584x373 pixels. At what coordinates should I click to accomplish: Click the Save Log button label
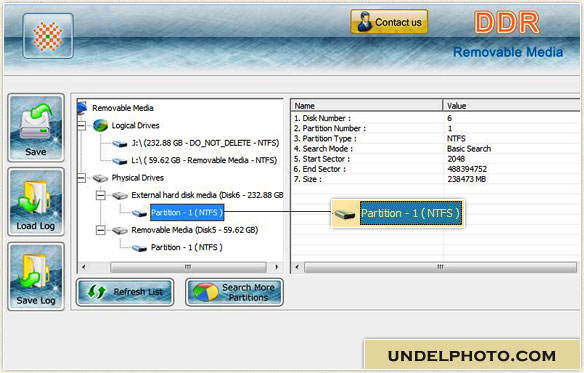click(x=36, y=300)
